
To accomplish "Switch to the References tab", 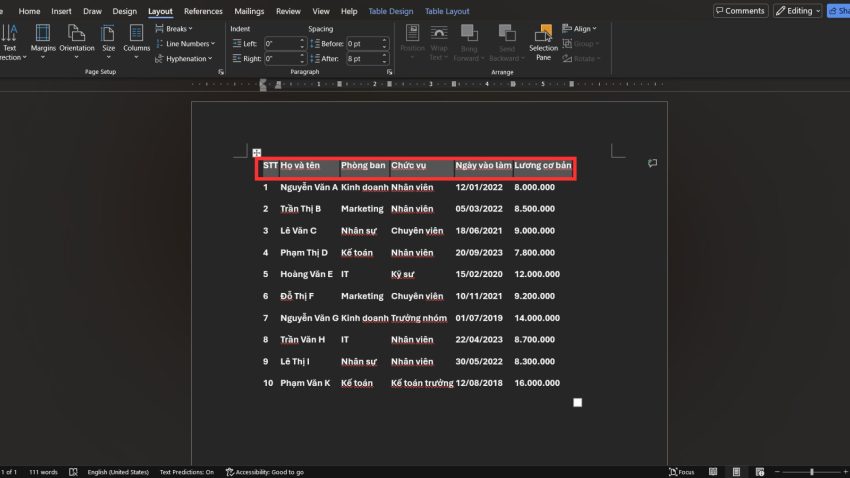I will (203, 11).
